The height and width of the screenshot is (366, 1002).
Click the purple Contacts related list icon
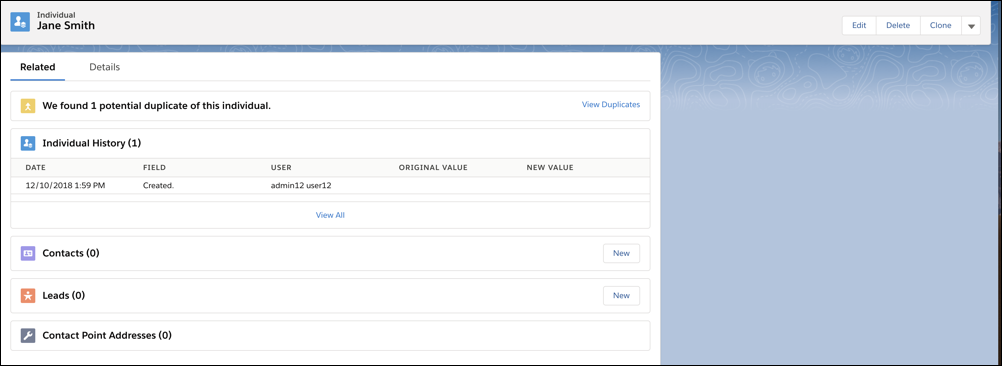(28, 253)
